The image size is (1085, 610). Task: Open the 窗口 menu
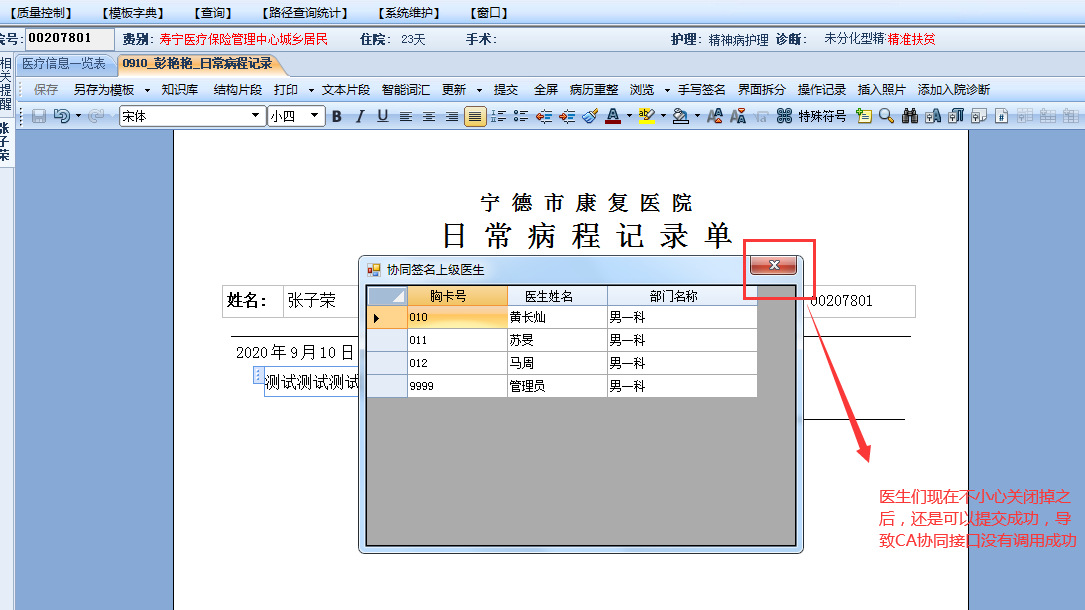489,13
